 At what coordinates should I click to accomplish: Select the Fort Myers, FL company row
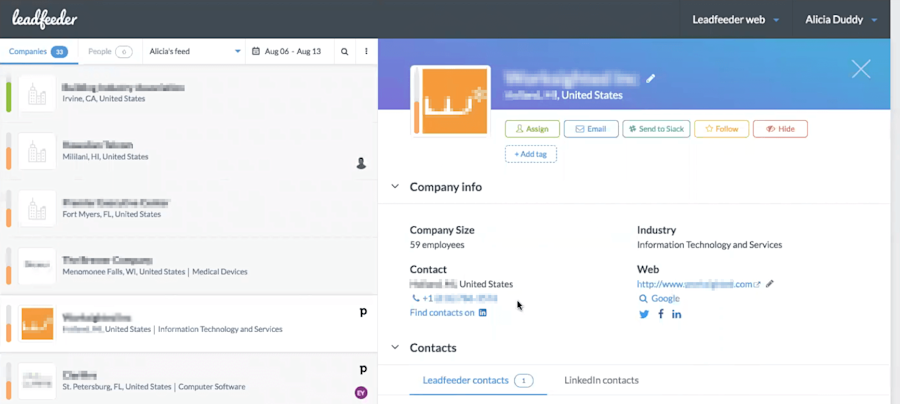[188, 208]
